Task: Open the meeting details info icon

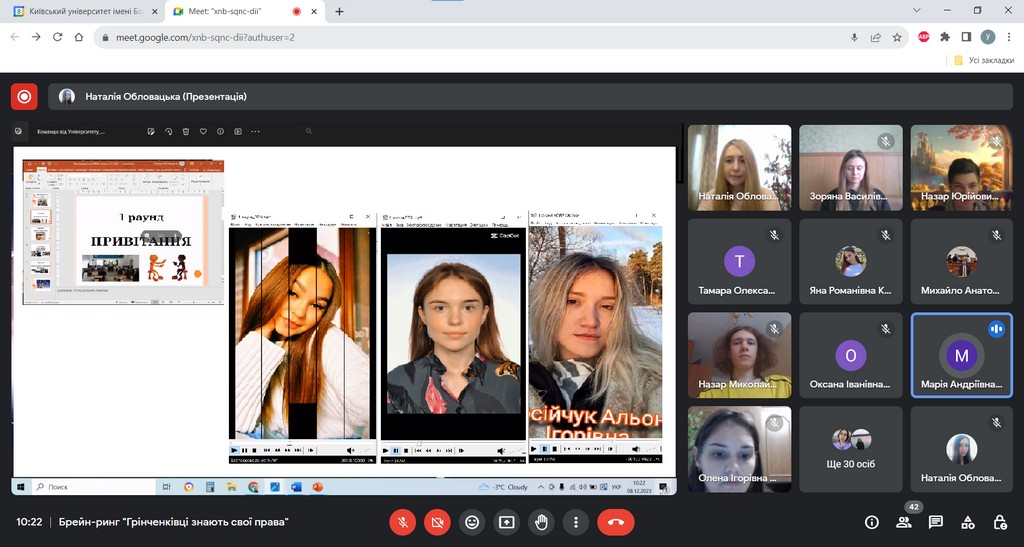Action: coord(872,522)
